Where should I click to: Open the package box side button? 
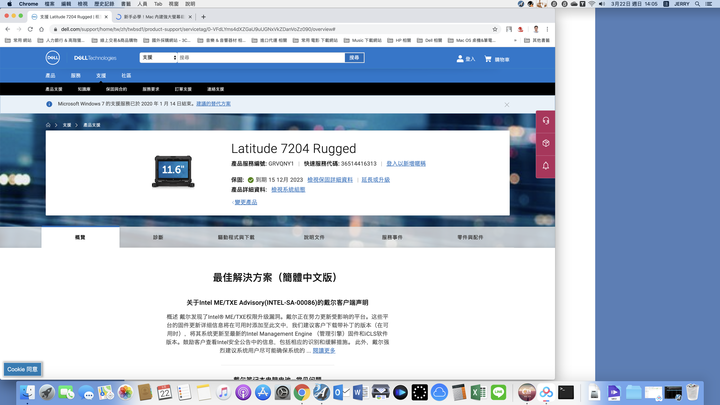click(x=546, y=143)
